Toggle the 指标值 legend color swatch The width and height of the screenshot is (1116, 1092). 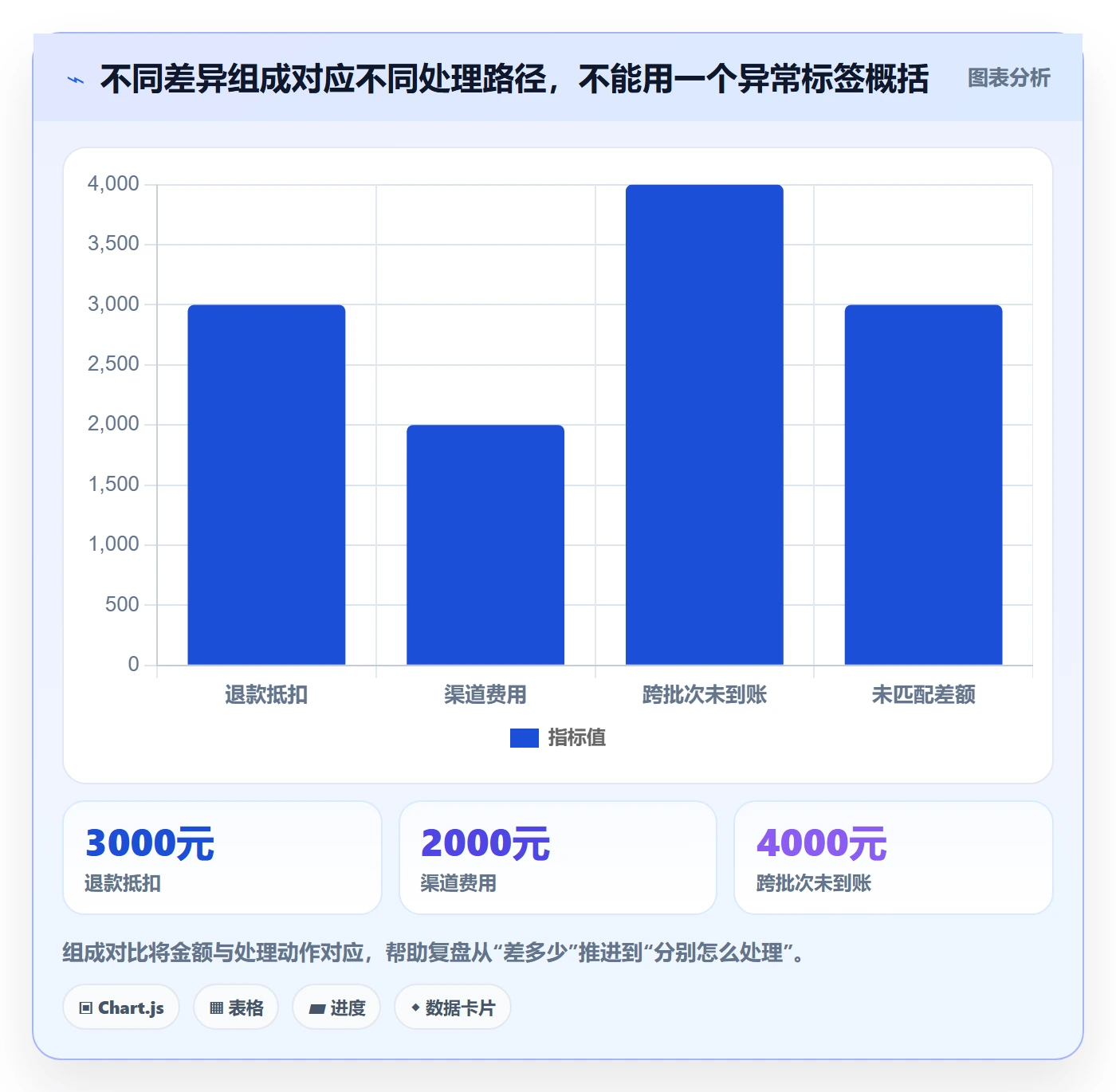click(x=525, y=738)
